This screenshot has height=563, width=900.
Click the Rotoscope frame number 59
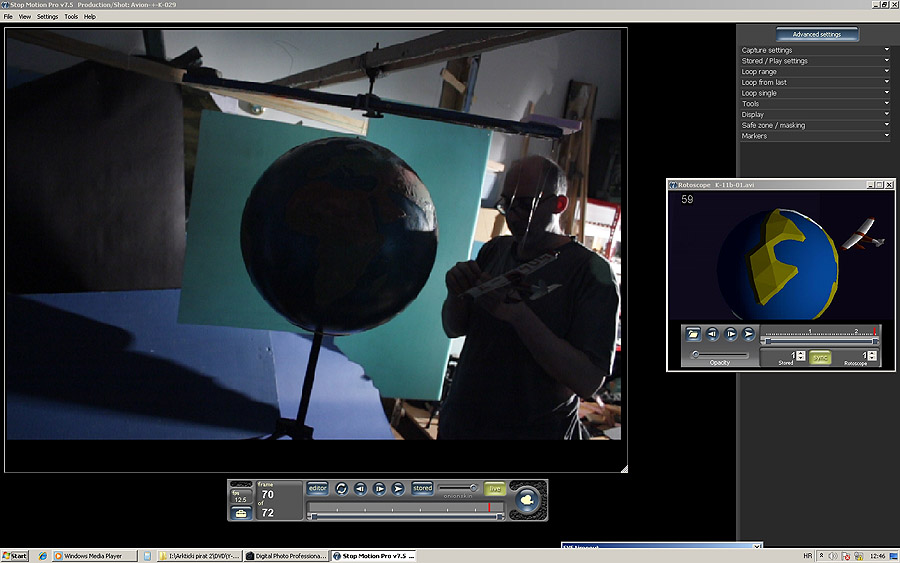[687, 199]
